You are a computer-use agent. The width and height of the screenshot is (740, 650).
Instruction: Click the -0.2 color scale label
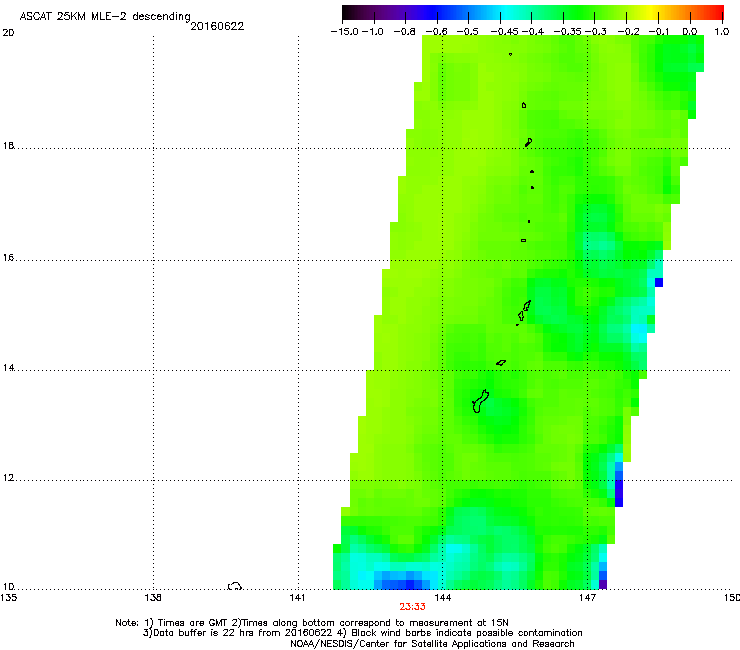[629, 32]
